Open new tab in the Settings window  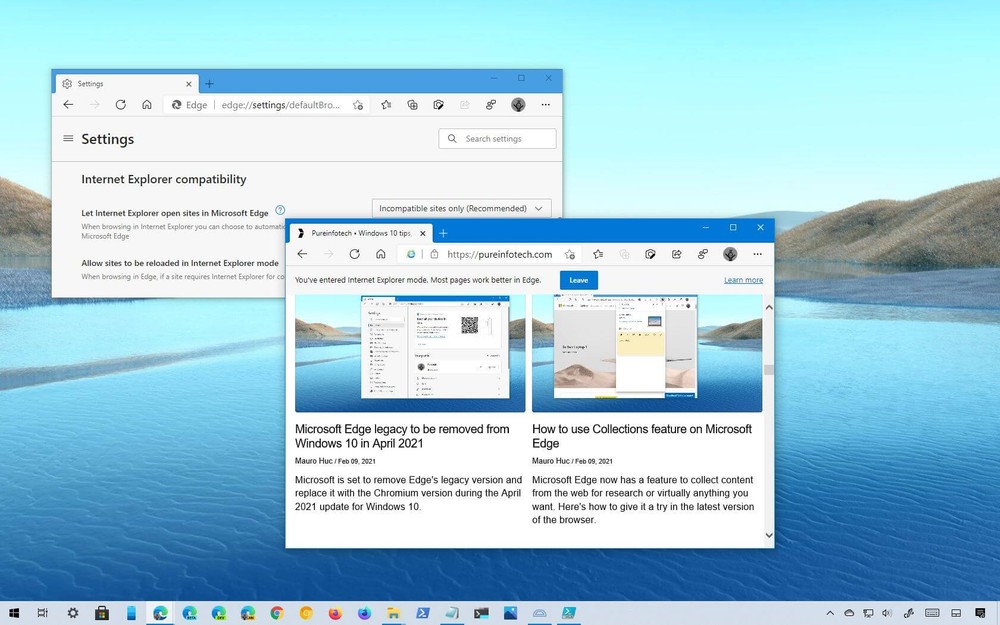click(x=209, y=84)
